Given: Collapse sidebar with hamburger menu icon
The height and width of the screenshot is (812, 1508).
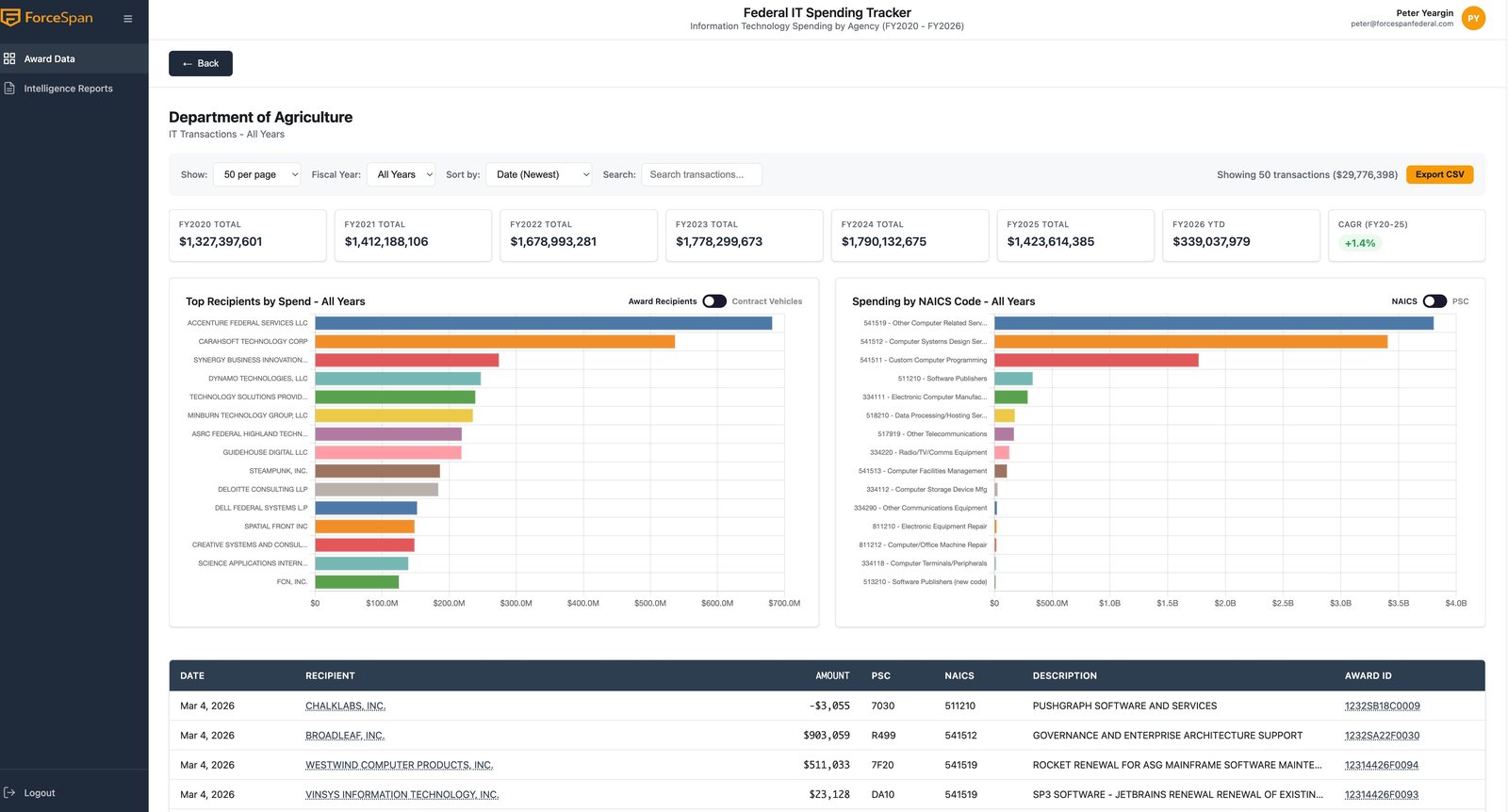Looking at the screenshot, I should click(128, 19).
